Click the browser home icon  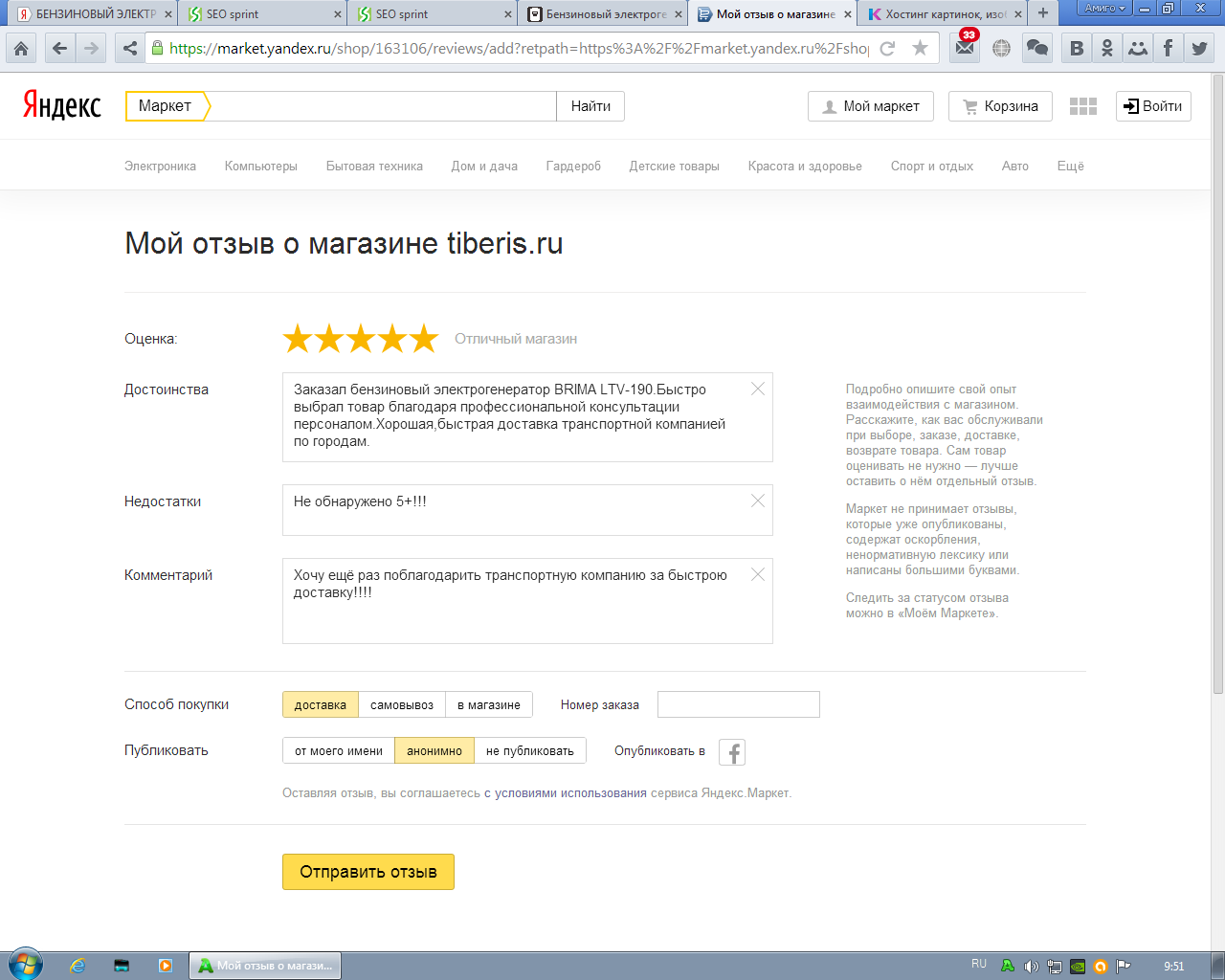pyautogui.click(x=21, y=48)
